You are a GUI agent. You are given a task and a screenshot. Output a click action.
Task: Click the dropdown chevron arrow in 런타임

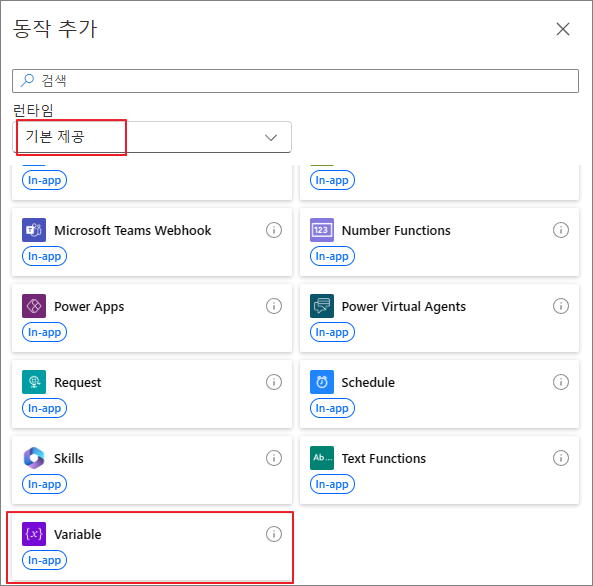[271, 137]
